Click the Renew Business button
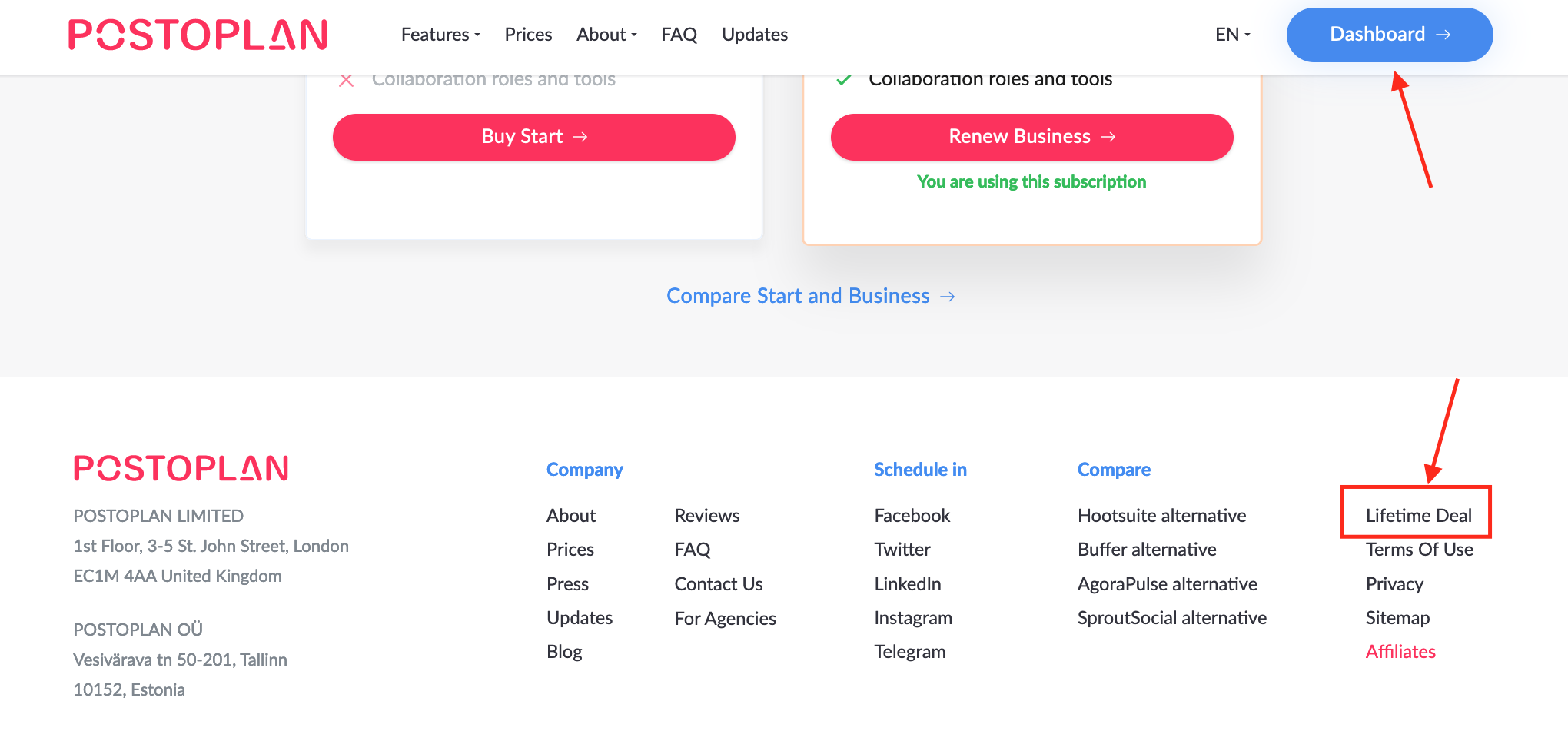1568x741 pixels. pos(1032,137)
